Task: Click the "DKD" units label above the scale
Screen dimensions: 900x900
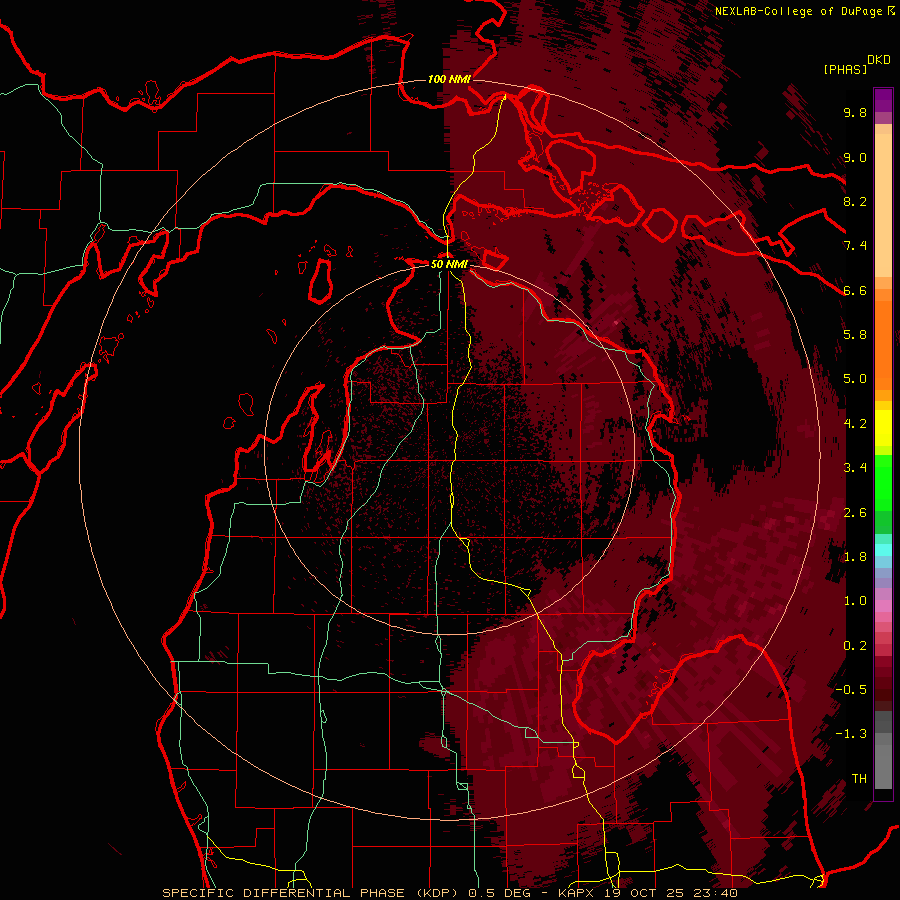Action: pyautogui.click(x=879, y=60)
